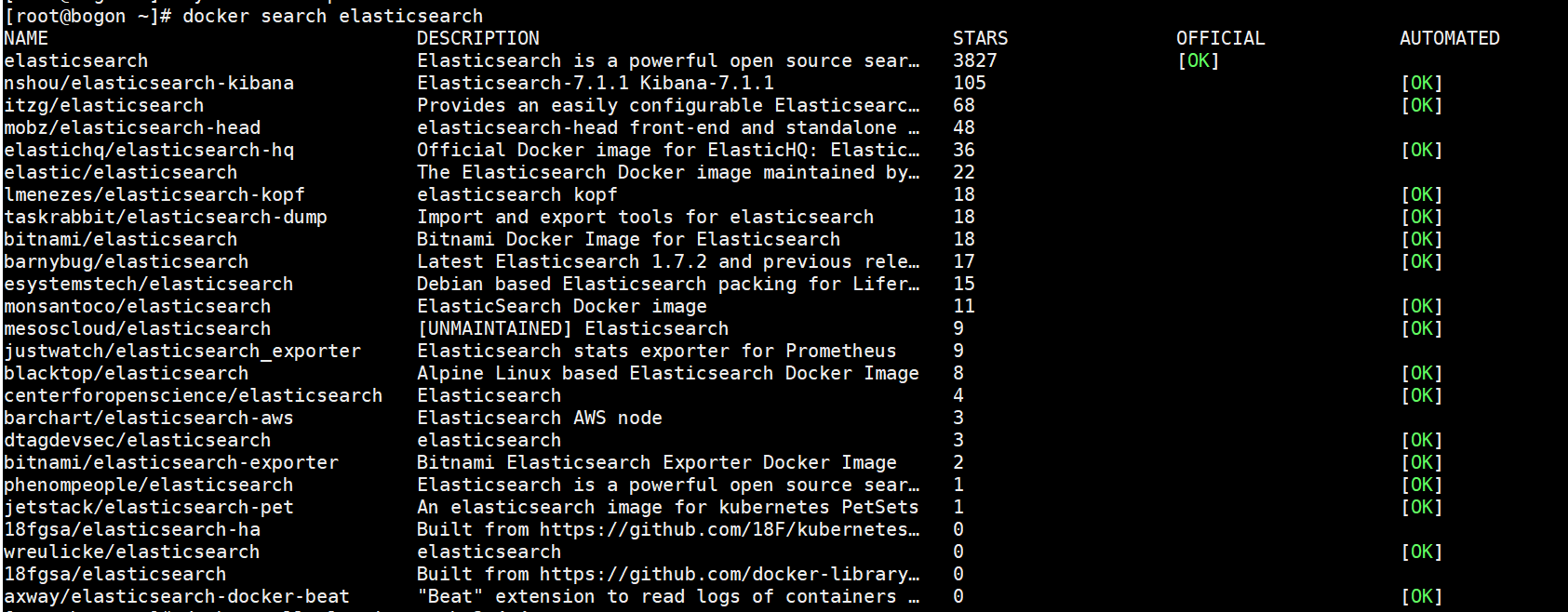Select the image name barnybug/elasticsearch

[x=127, y=261]
